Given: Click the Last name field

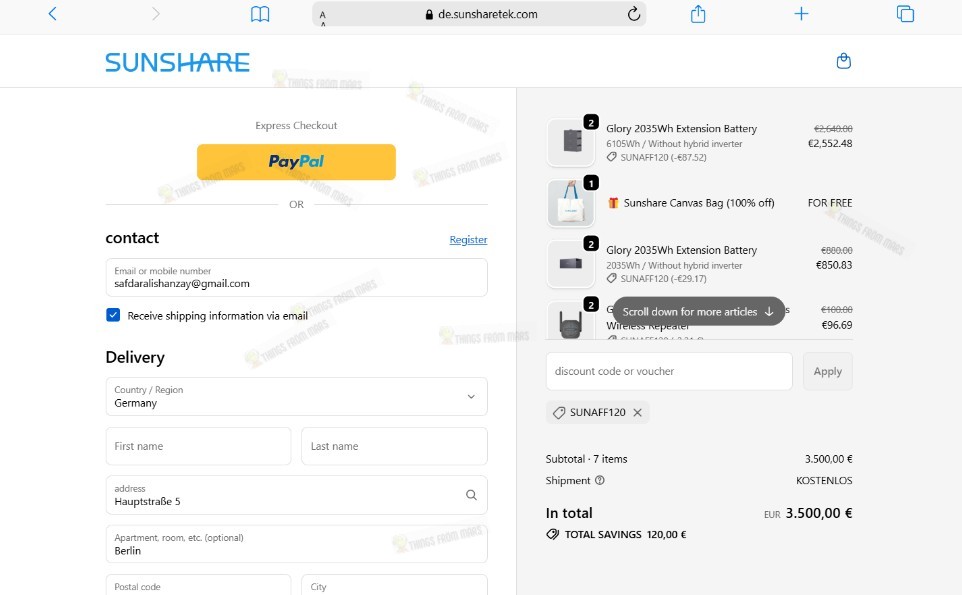Looking at the screenshot, I should [394, 446].
